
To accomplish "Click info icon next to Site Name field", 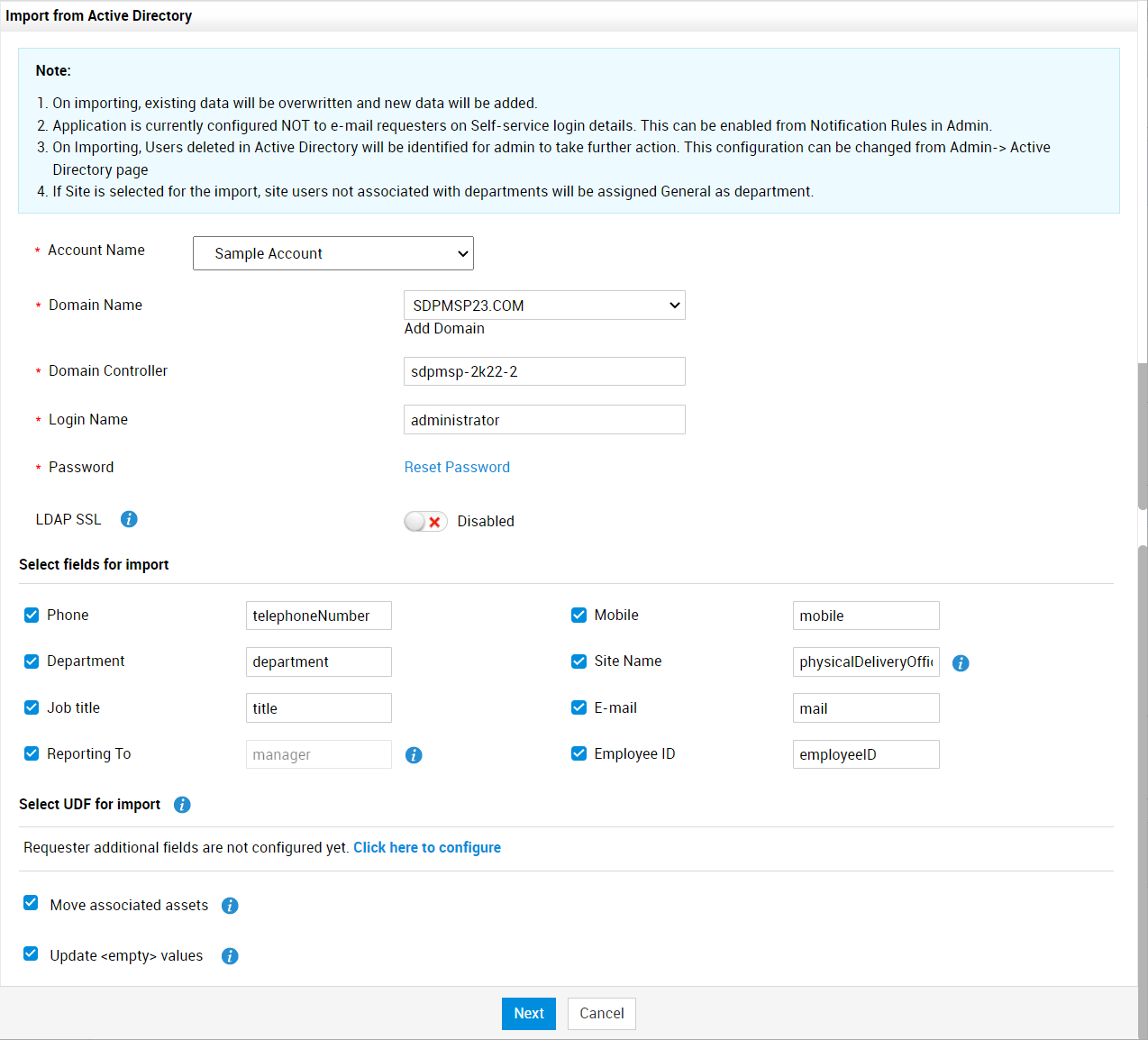I will tap(961, 663).
